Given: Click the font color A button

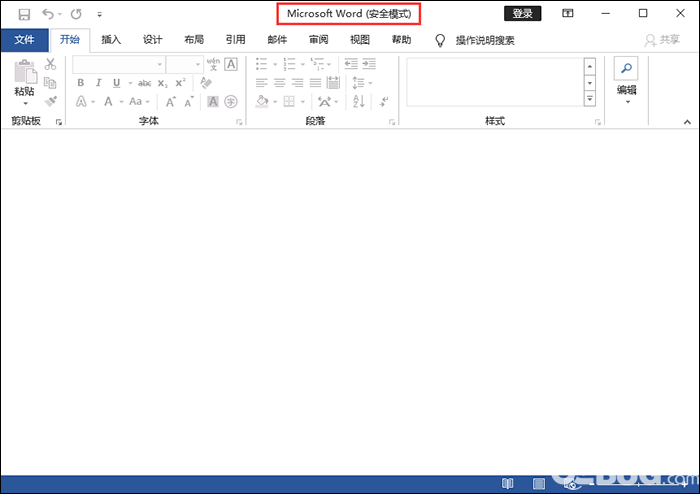Looking at the screenshot, I should tap(108, 102).
